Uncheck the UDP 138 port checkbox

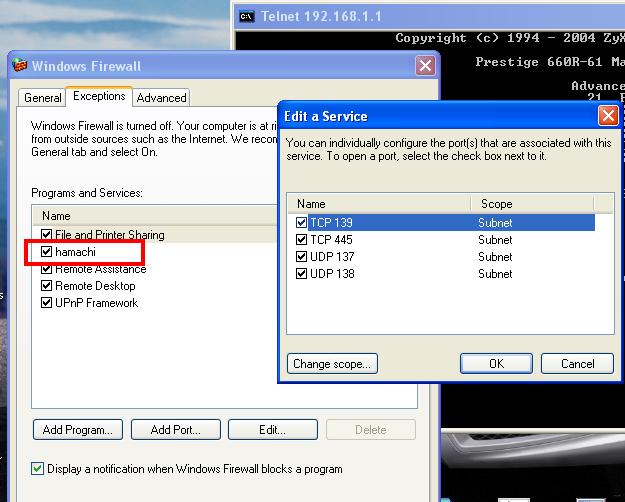pyautogui.click(x=301, y=274)
